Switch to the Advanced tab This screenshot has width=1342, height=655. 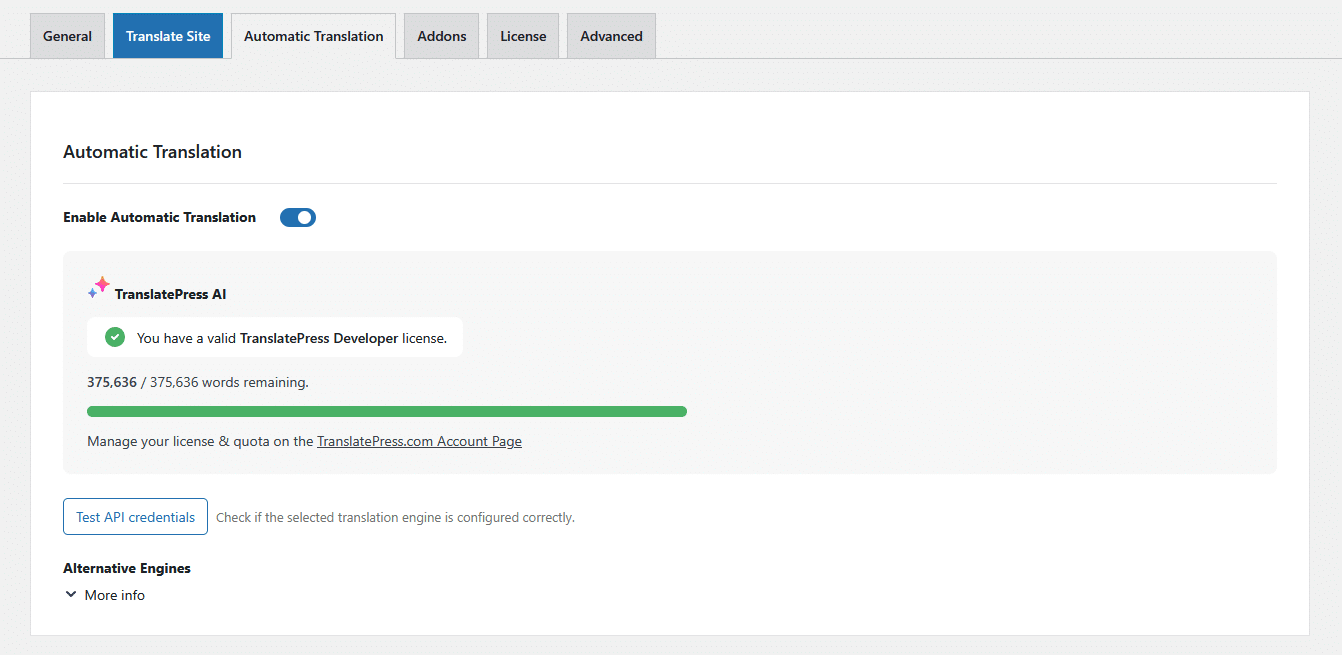coord(611,36)
